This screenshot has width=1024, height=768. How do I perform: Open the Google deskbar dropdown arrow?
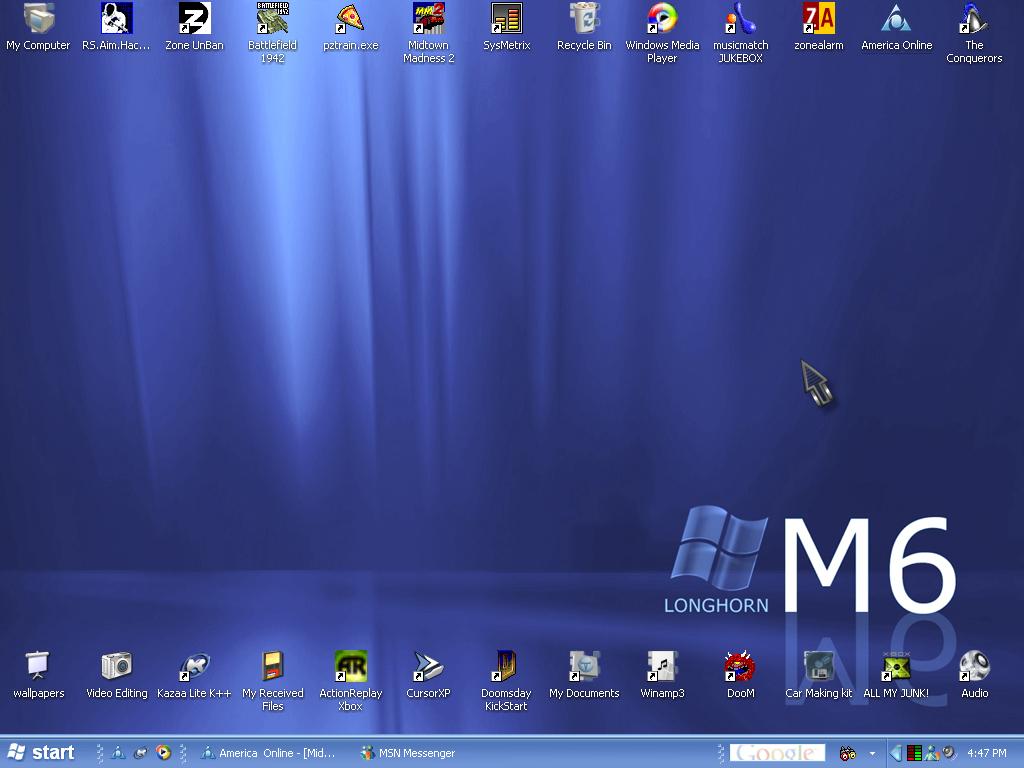[872, 753]
